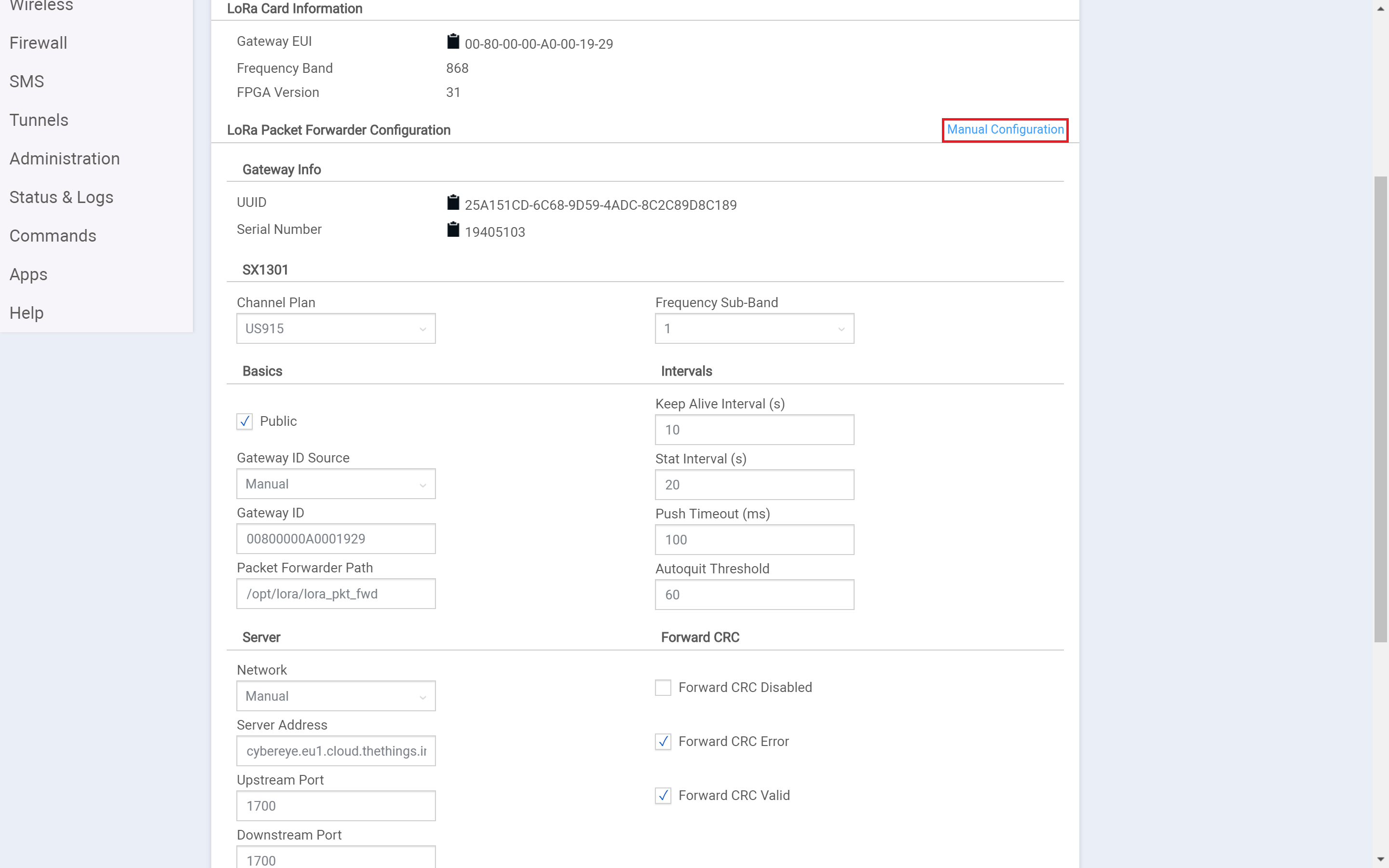Open the Help page
This screenshot has height=868, width=1389.
[x=26, y=312]
